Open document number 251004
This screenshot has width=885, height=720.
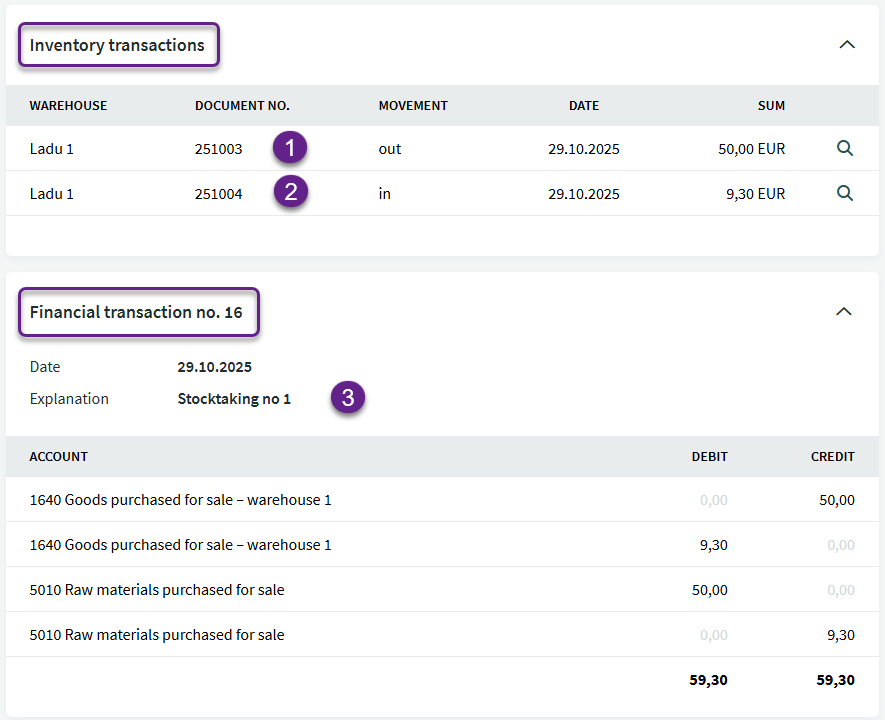click(218, 194)
